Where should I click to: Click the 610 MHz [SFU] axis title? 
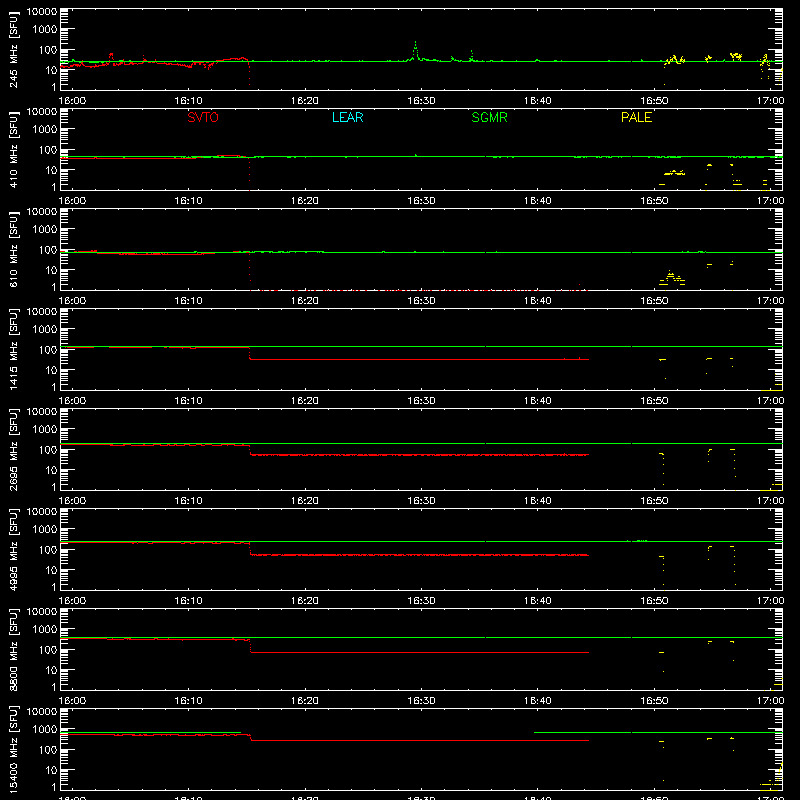[13, 249]
